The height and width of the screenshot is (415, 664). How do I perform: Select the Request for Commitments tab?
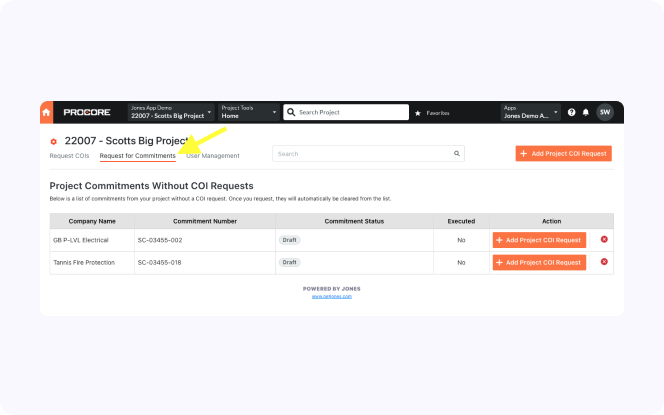(x=138, y=156)
